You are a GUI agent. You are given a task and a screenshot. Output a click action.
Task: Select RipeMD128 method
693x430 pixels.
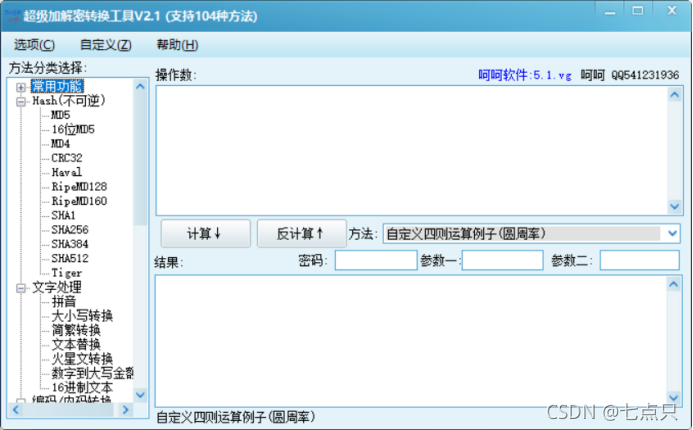click(x=79, y=186)
